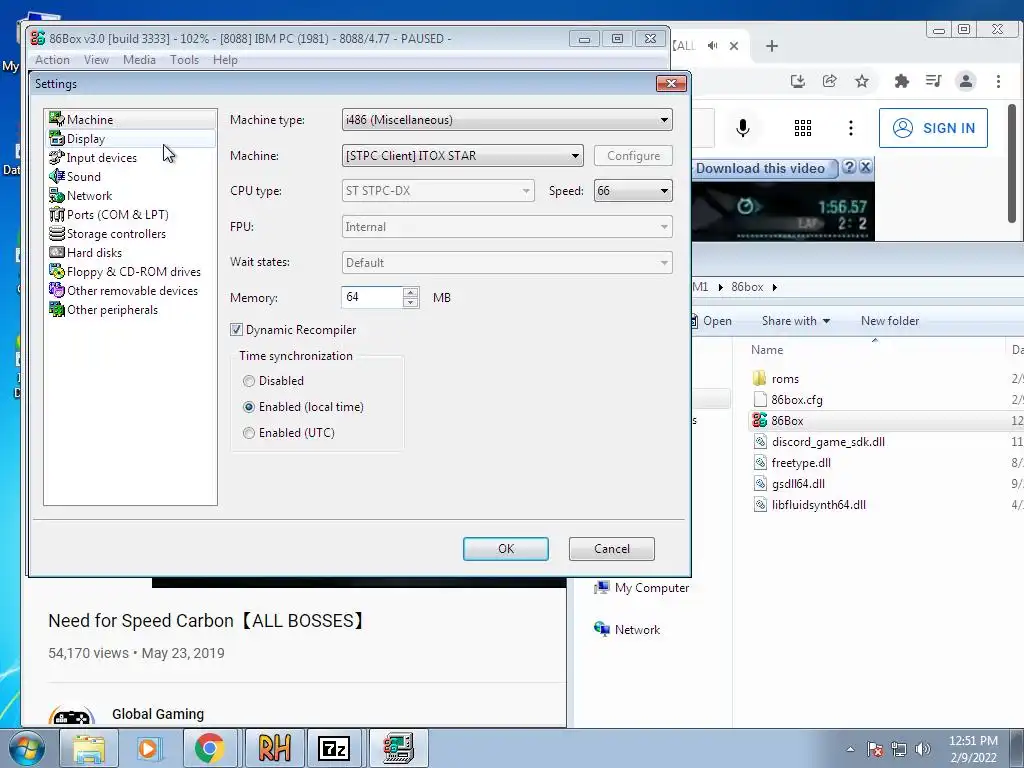Expand the Machine type dropdown
1024x768 pixels.
(x=507, y=120)
